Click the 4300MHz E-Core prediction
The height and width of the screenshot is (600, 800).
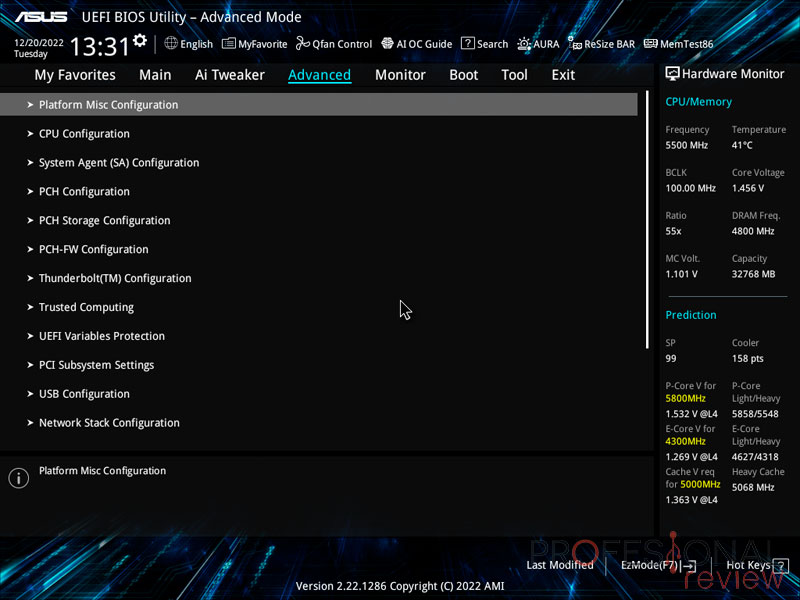[686, 441]
